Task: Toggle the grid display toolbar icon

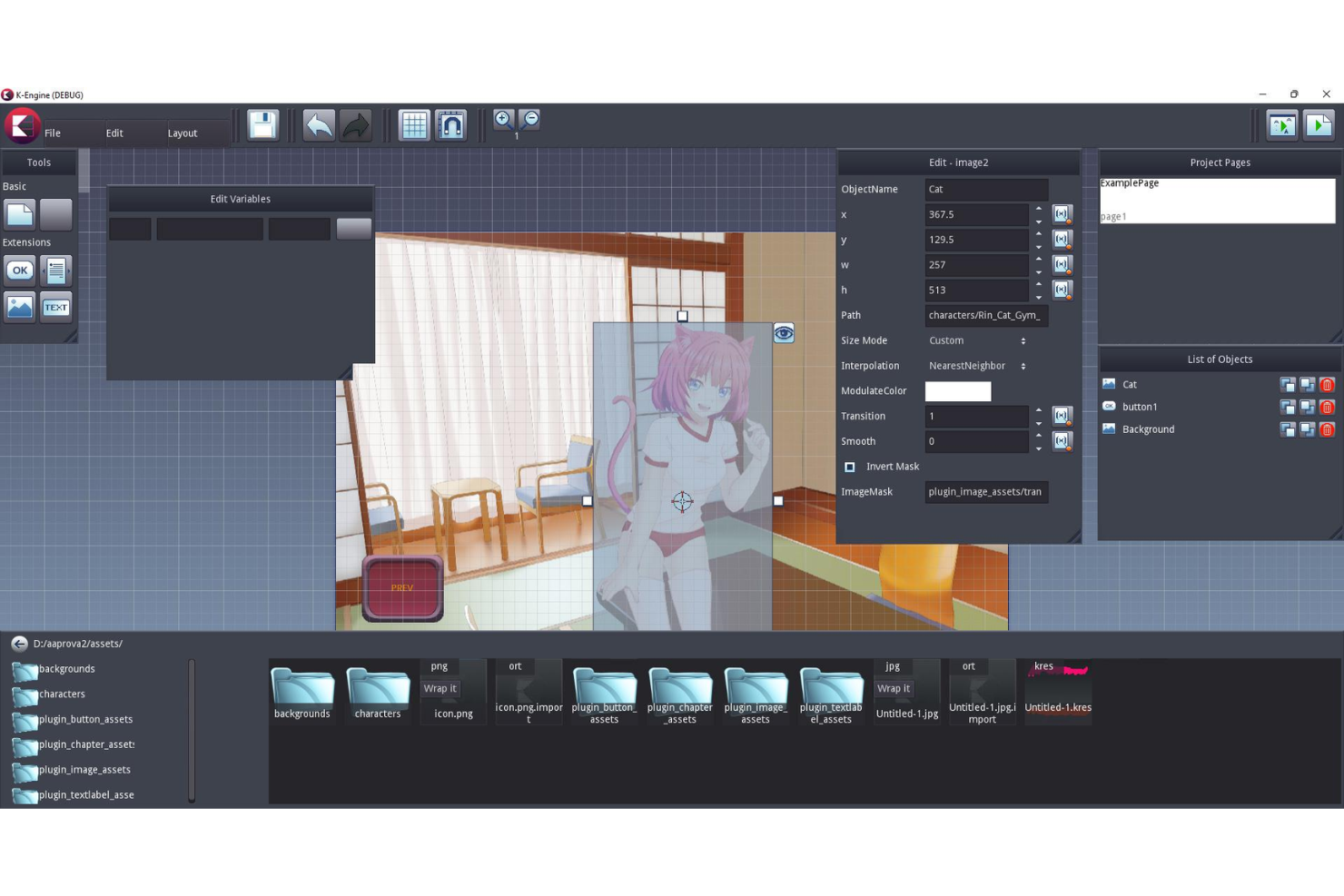Action: point(414,124)
